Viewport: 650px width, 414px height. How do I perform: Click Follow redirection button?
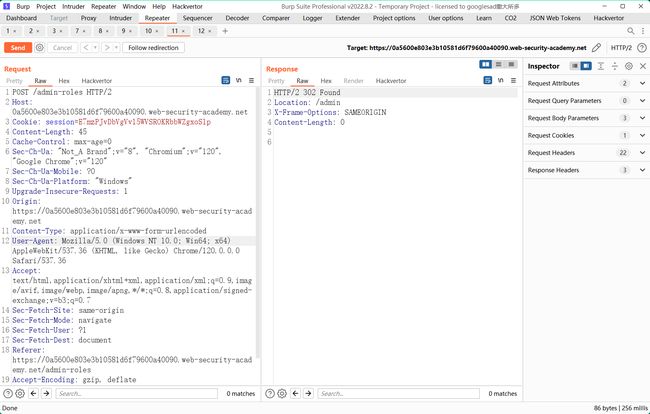(153, 48)
